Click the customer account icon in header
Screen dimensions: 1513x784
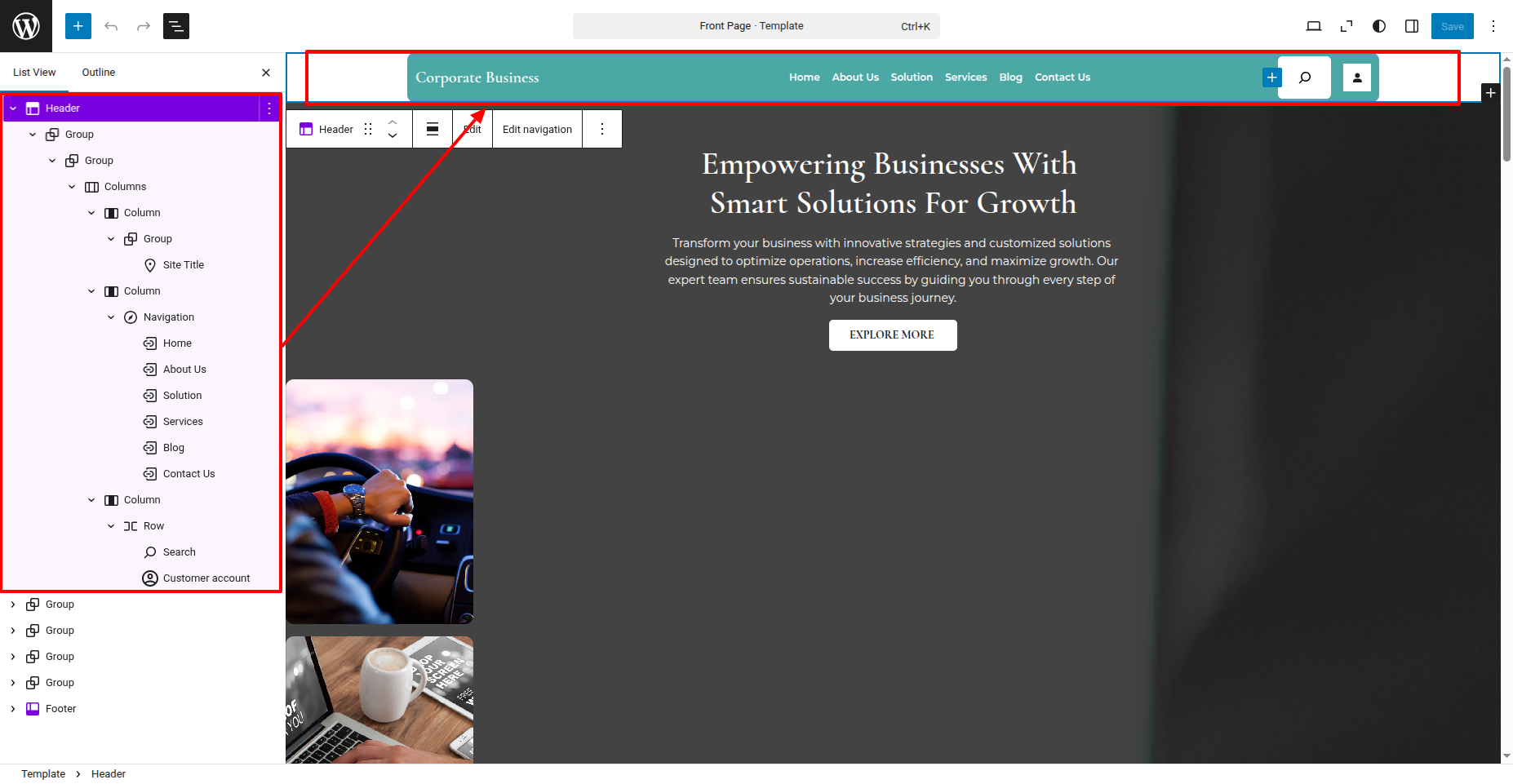tap(1357, 78)
